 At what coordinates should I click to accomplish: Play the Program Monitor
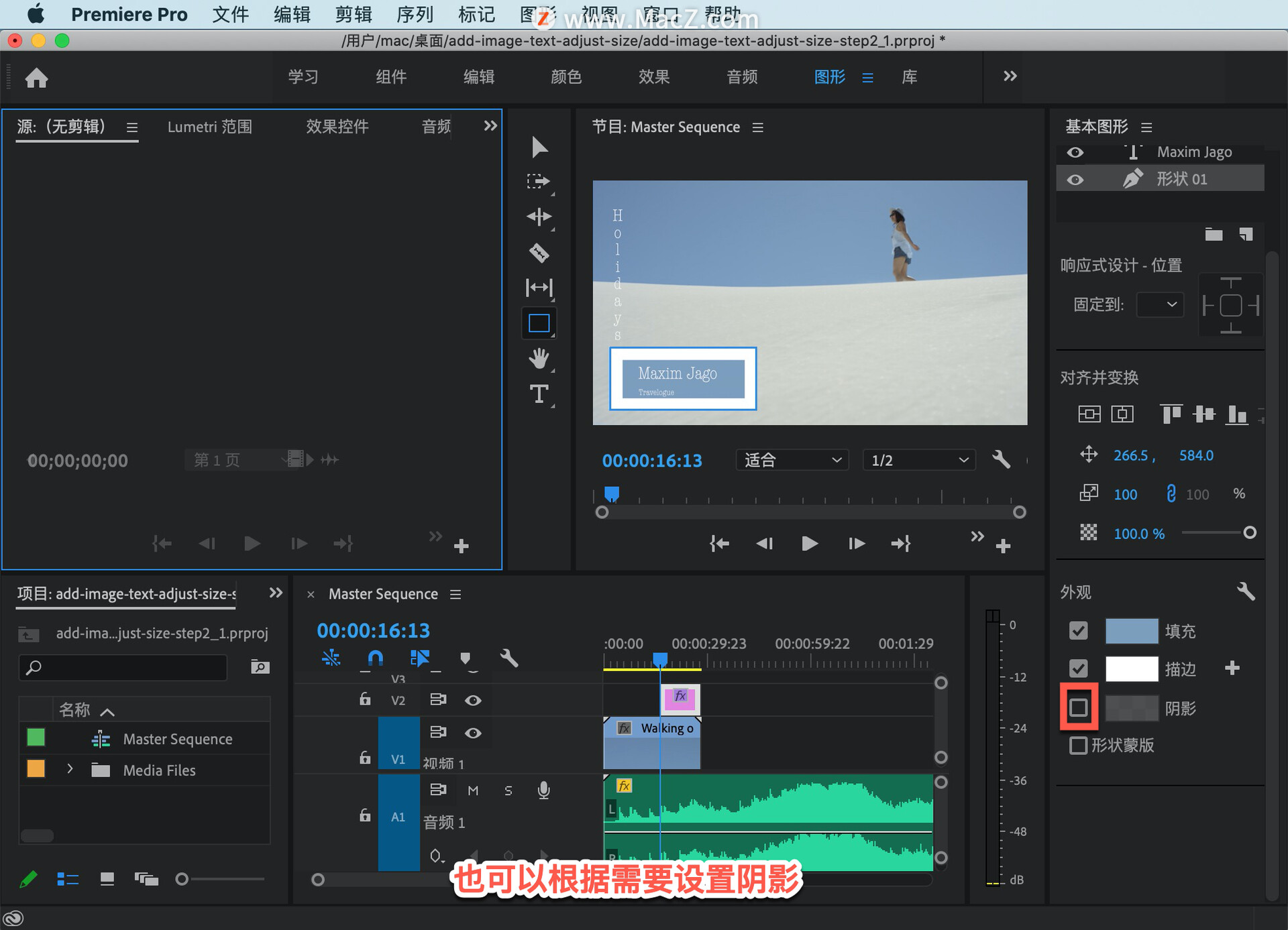coord(810,543)
